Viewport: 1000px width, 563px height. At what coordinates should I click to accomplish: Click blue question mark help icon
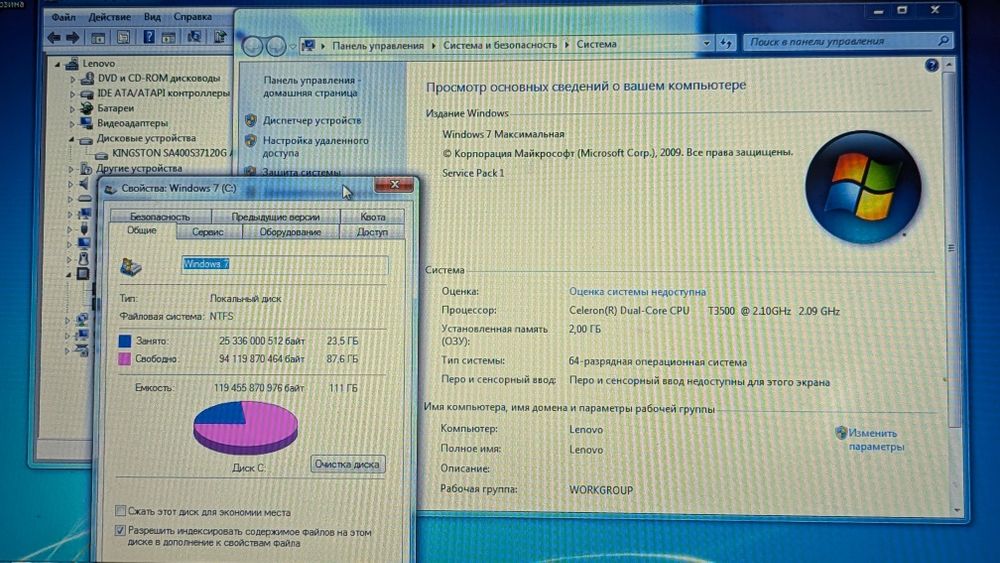coord(149,37)
